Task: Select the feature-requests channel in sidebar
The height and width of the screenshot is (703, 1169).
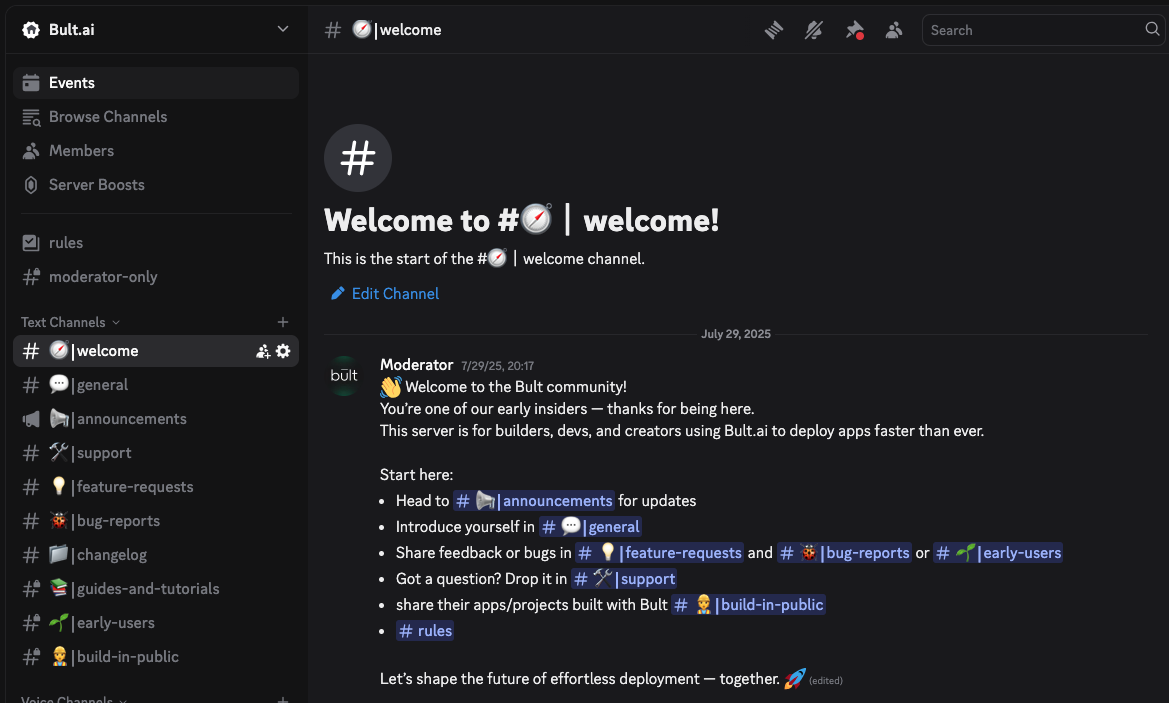Action: (156, 487)
